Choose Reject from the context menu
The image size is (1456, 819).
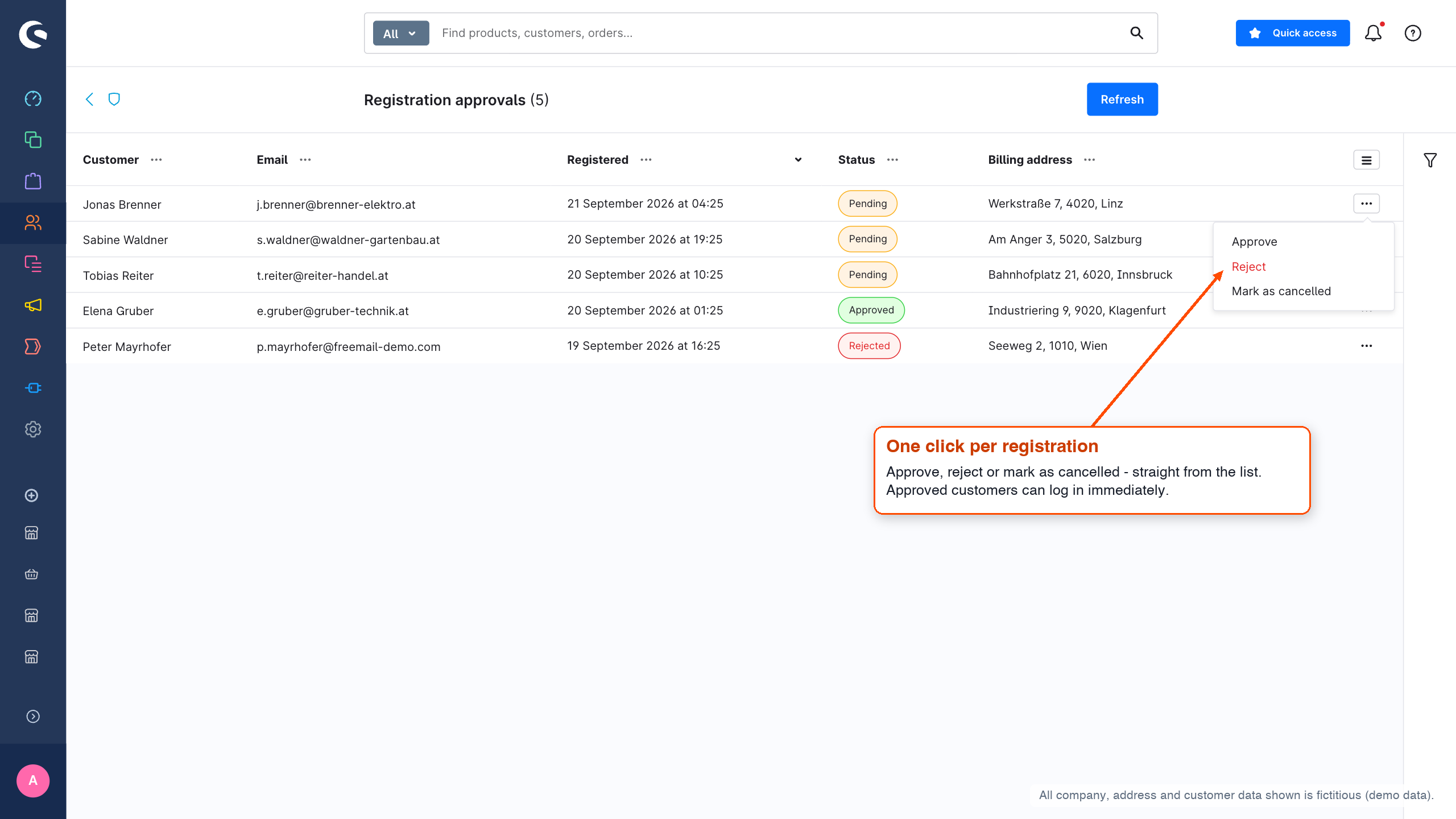point(1248,267)
